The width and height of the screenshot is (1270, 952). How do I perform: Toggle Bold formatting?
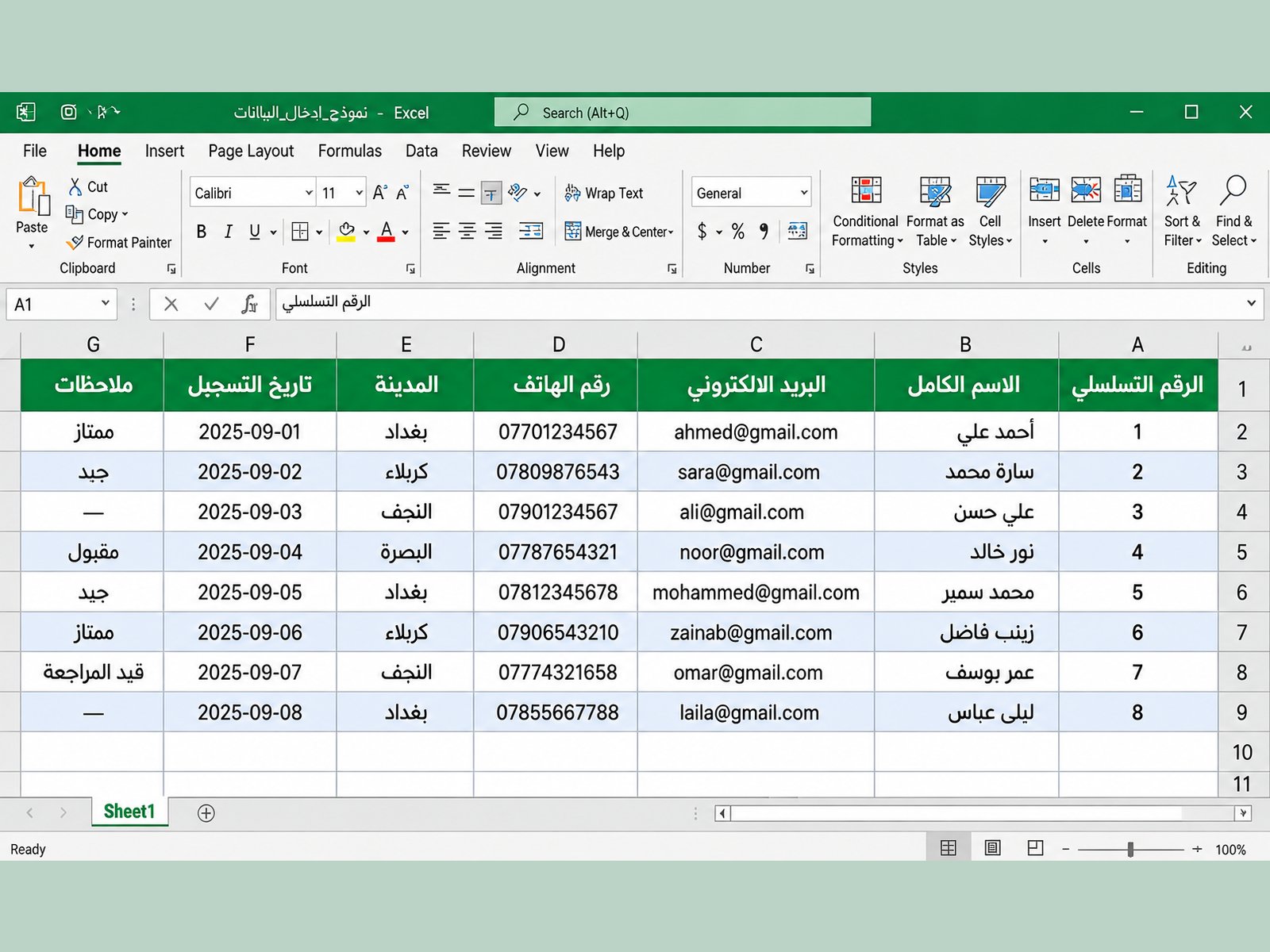(202, 232)
